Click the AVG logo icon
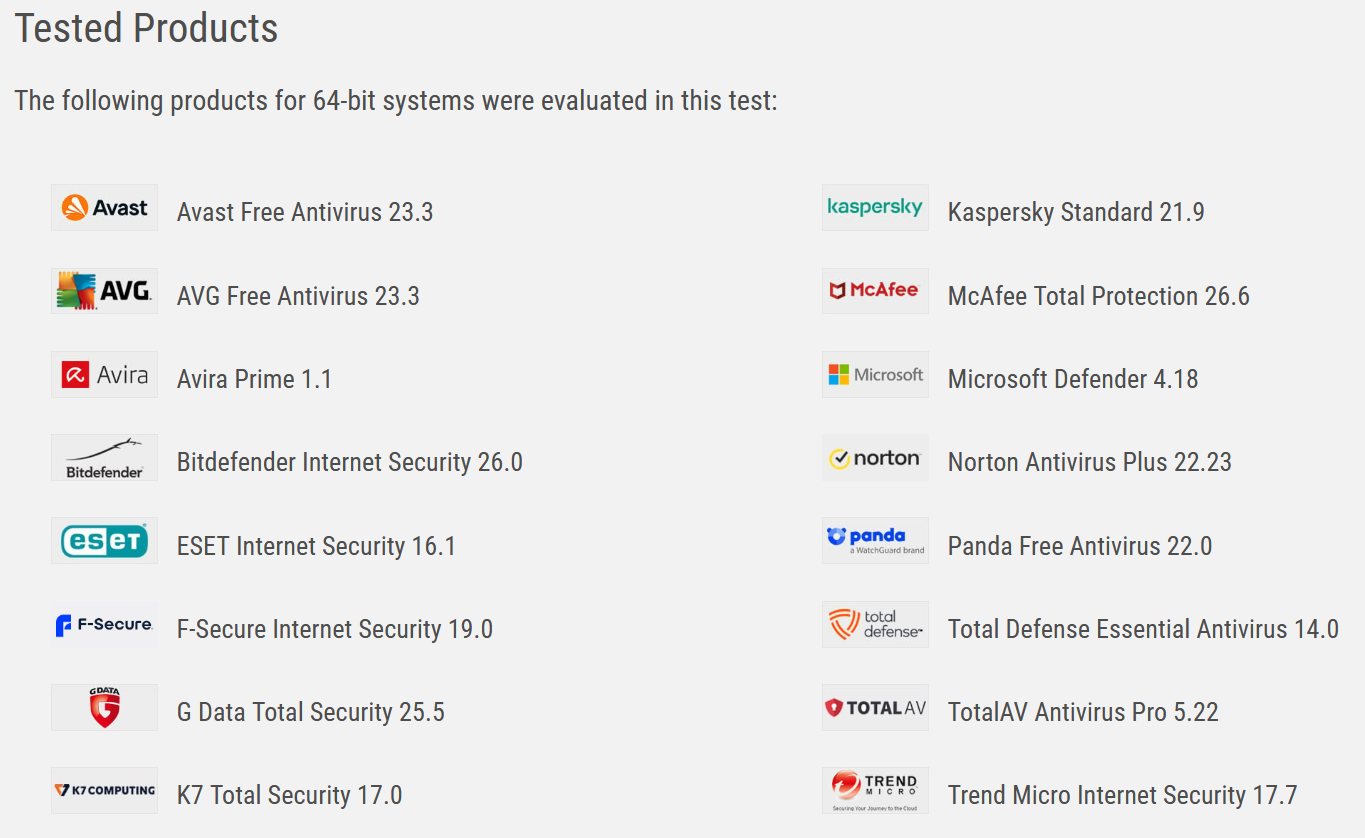Screen dimensions: 1365x838 tap(104, 291)
